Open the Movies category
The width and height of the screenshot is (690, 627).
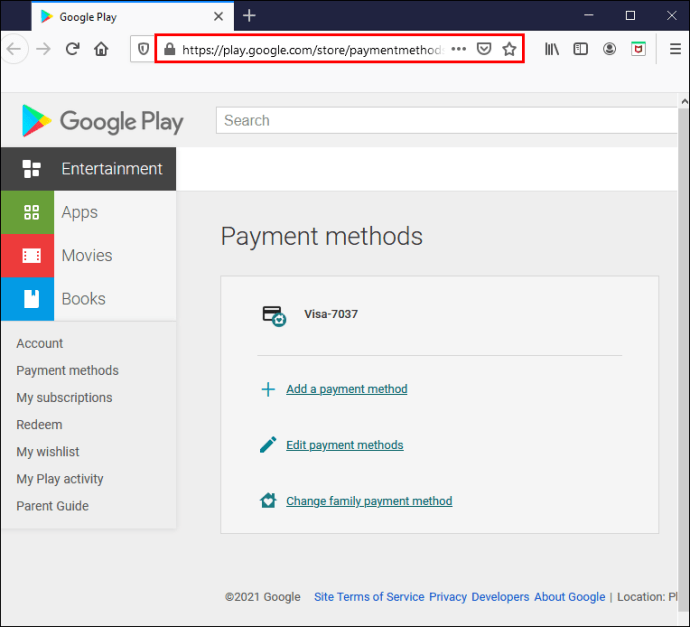(x=87, y=256)
